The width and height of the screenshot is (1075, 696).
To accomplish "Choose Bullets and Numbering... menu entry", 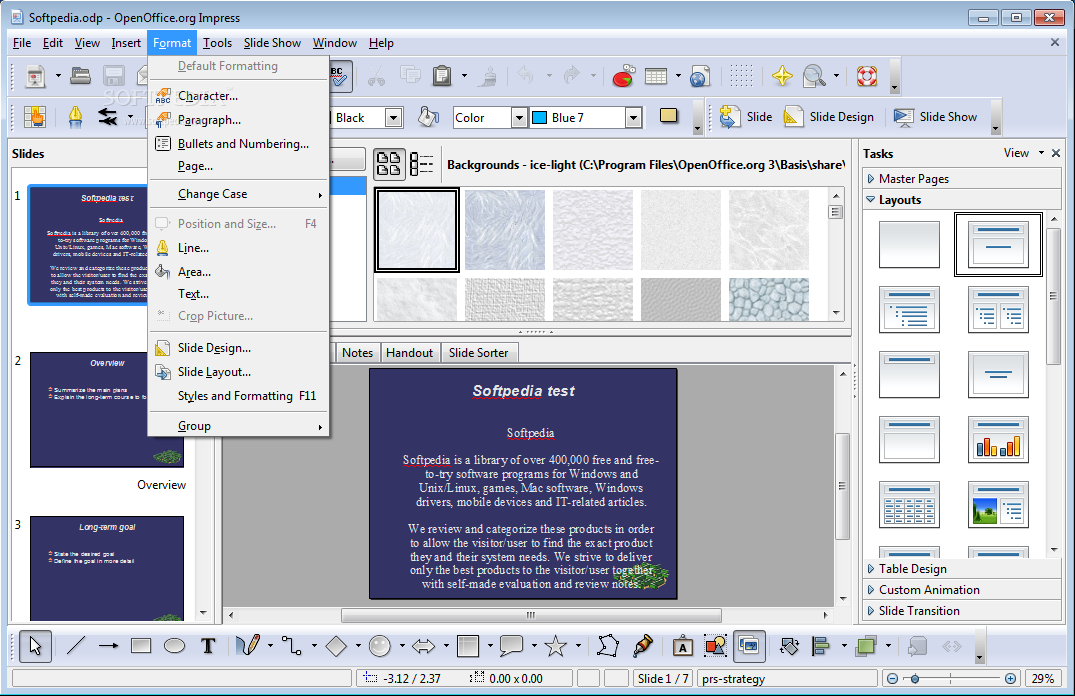I will pyautogui.click(x=238, y=144).
